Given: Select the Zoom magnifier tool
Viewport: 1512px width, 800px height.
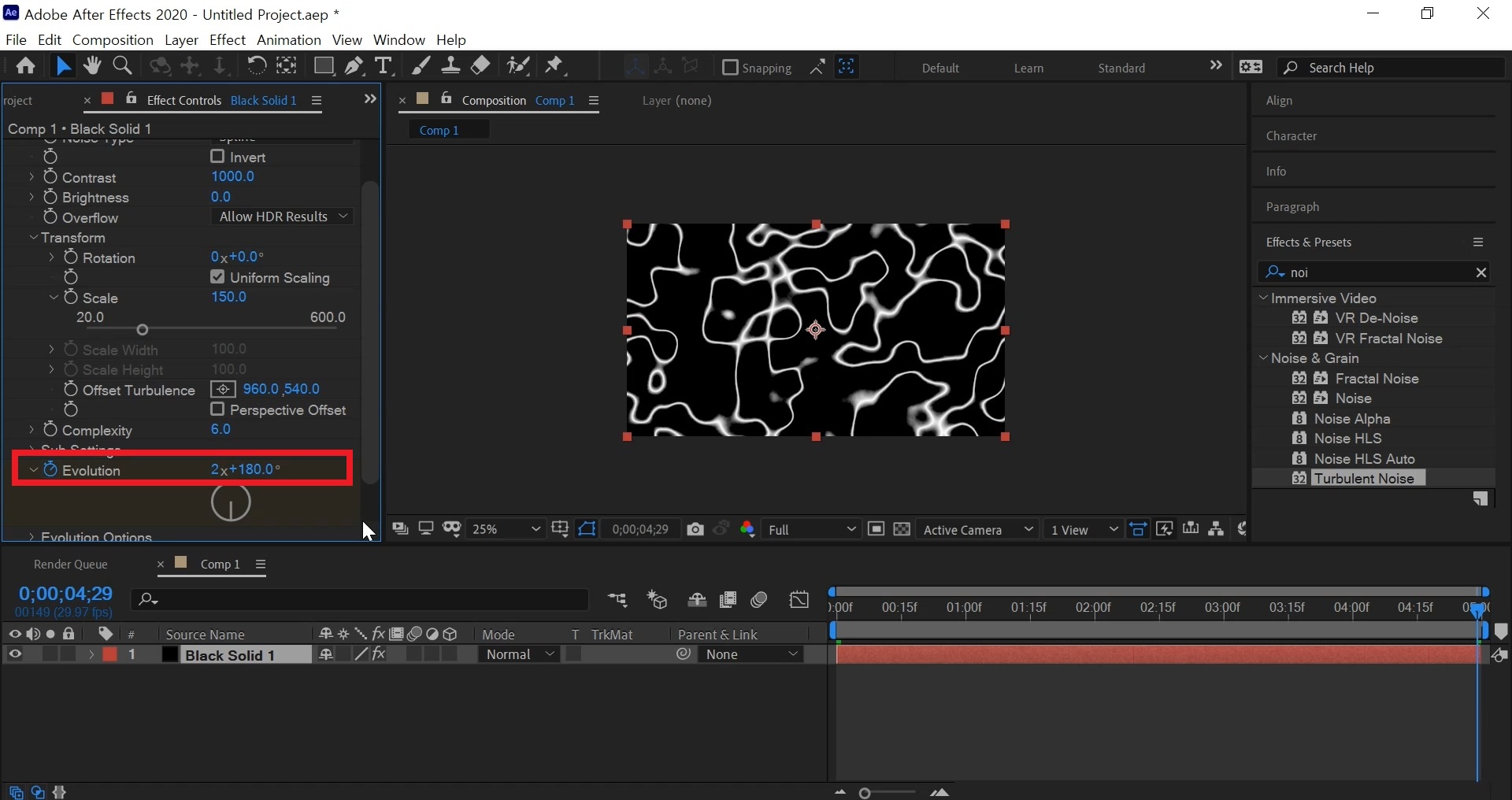Looking at the screenshot, I should 122,66.
